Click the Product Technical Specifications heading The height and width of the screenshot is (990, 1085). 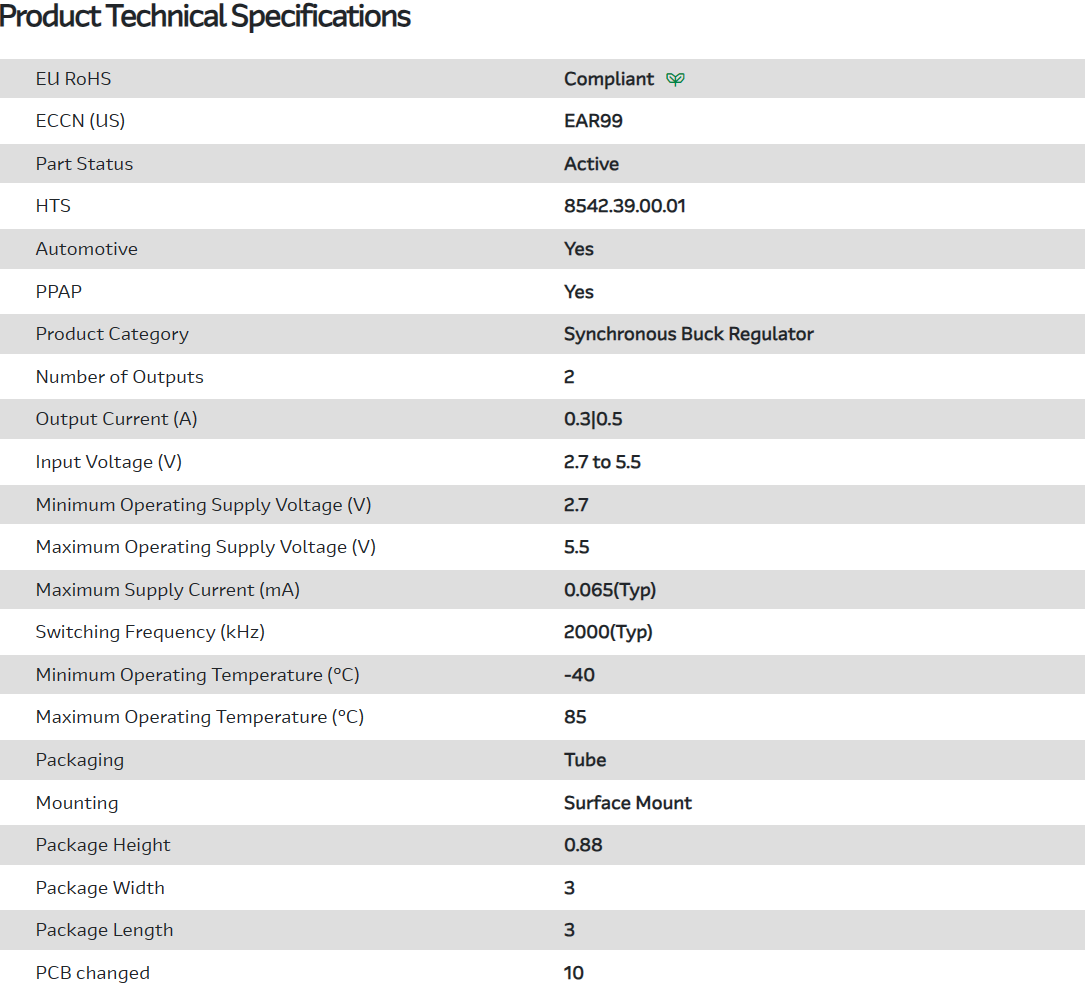tap(206, 17)
